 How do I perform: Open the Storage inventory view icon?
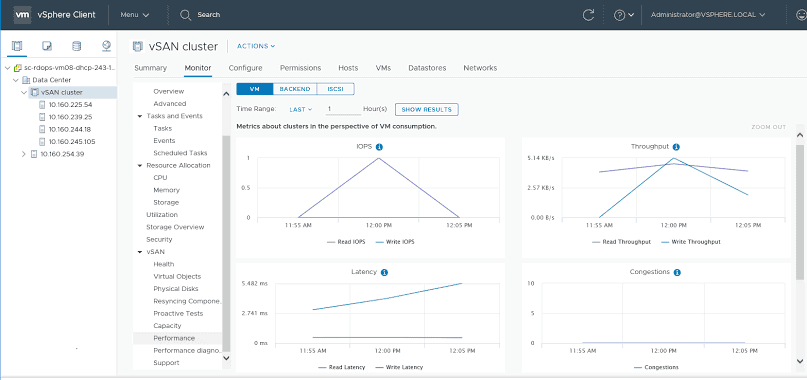coord(77,46)
